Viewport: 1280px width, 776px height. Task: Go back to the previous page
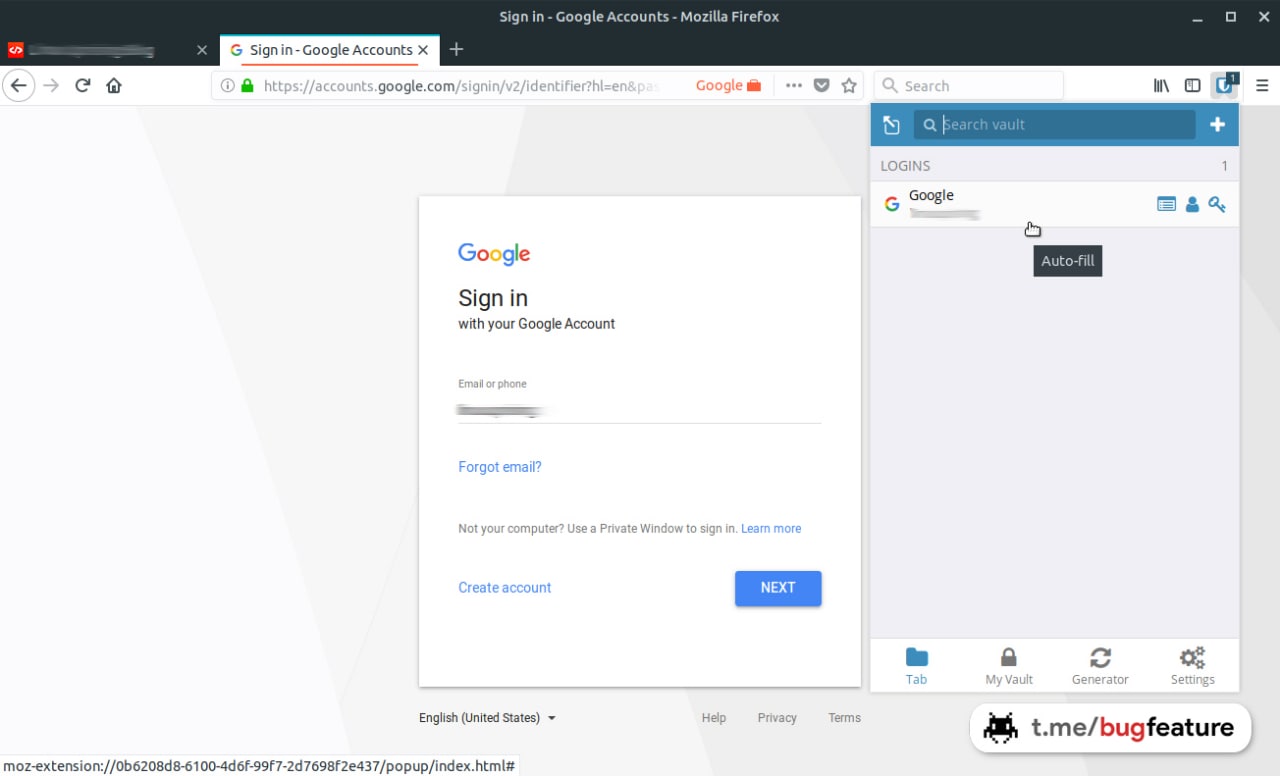[19, 85]
